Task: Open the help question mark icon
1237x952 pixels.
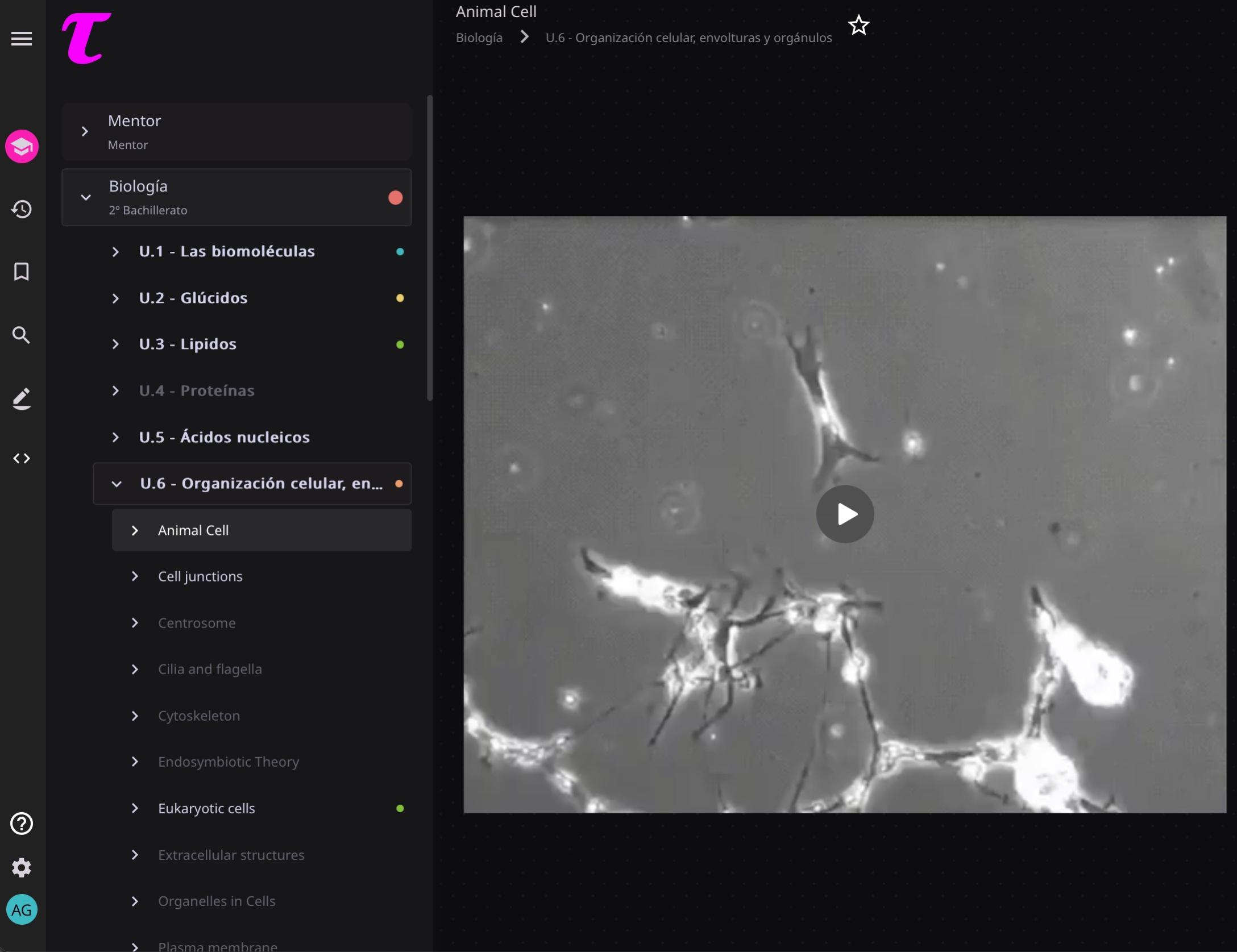Action: [22, 824]
